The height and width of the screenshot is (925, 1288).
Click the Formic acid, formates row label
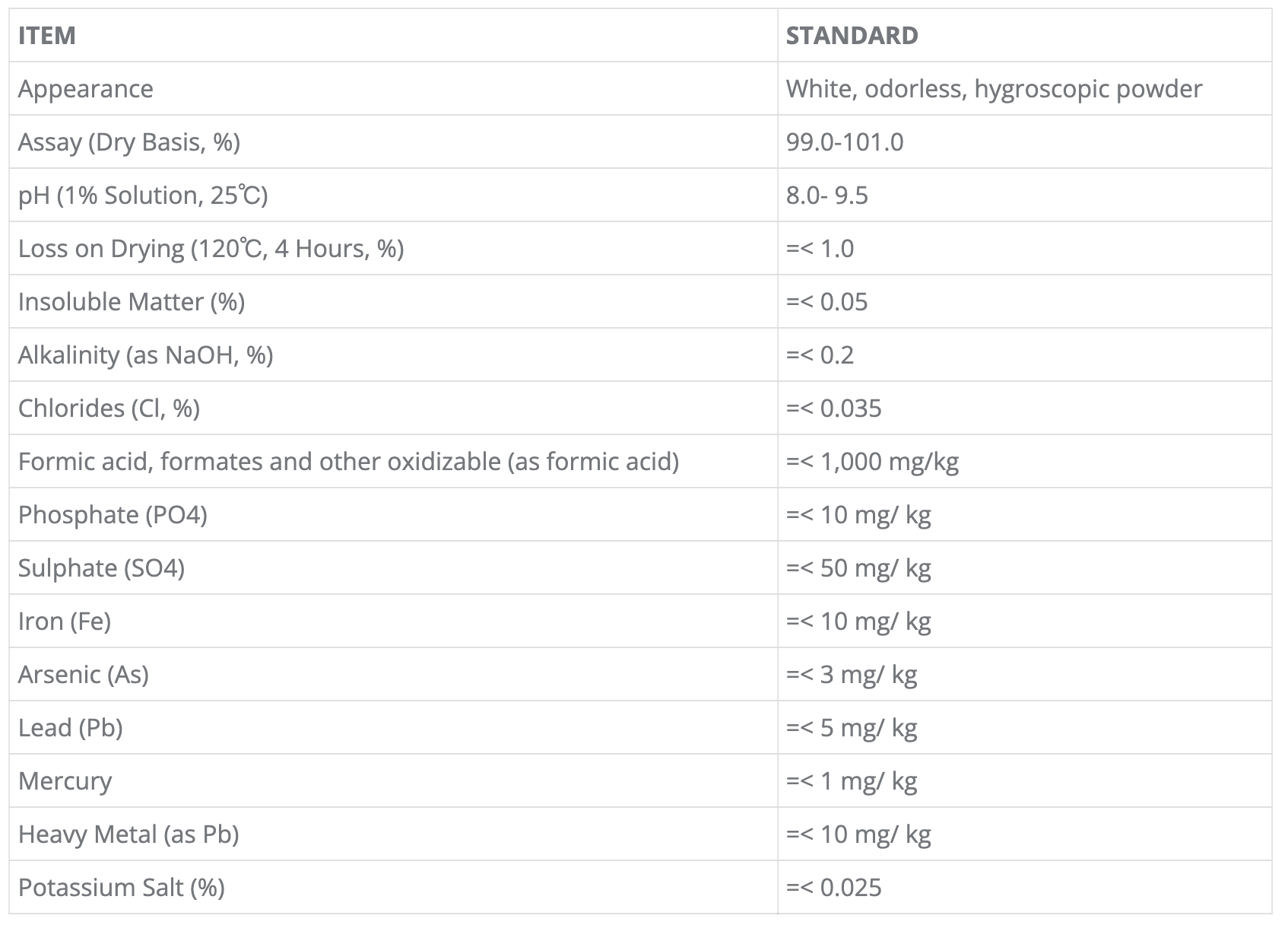pos(348,462)
